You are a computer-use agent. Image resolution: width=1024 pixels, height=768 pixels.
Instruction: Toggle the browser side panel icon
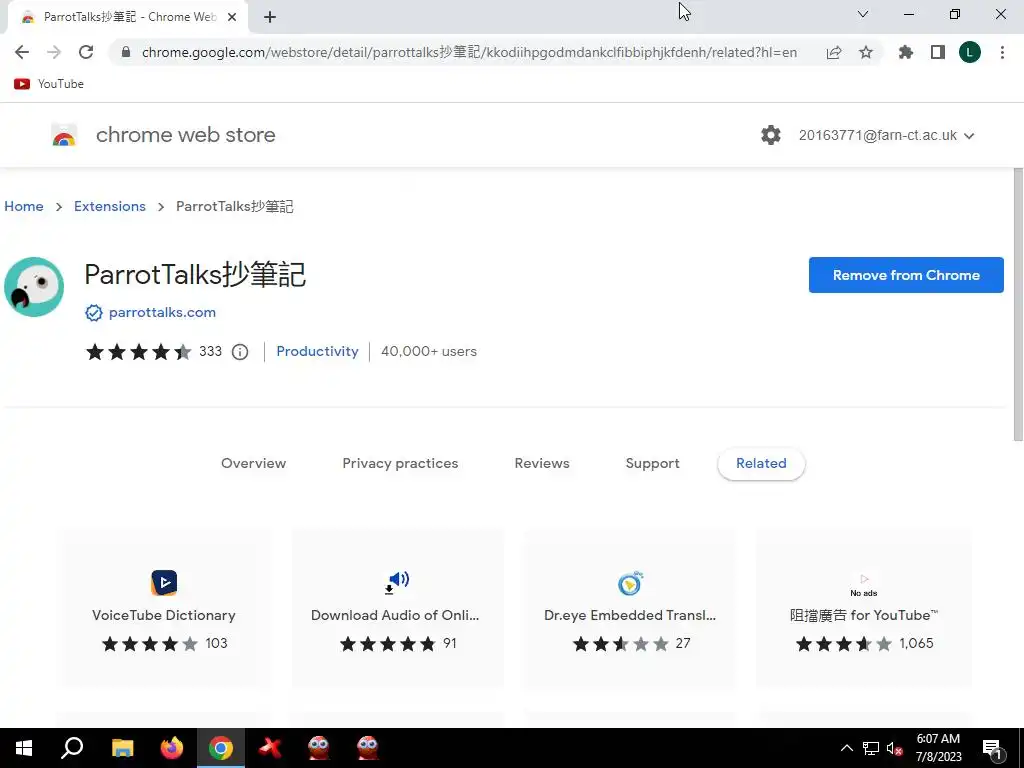pos(937,52)
